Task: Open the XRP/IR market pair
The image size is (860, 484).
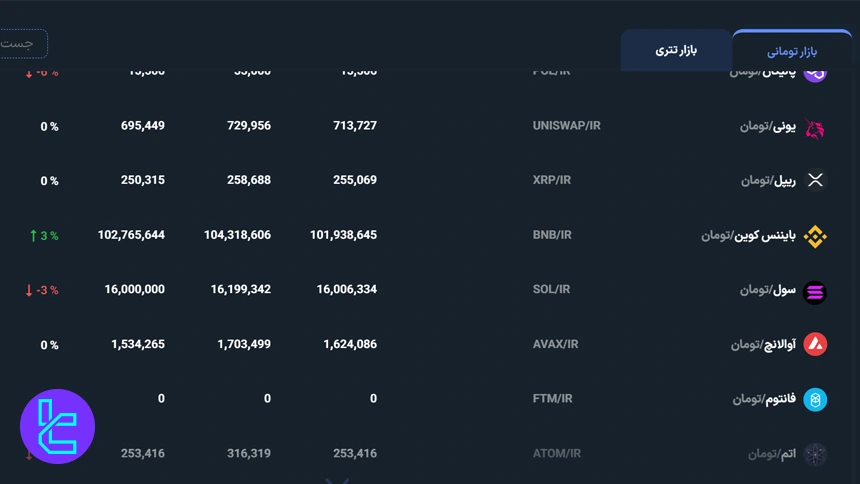Action: click(x=552, y=181)
